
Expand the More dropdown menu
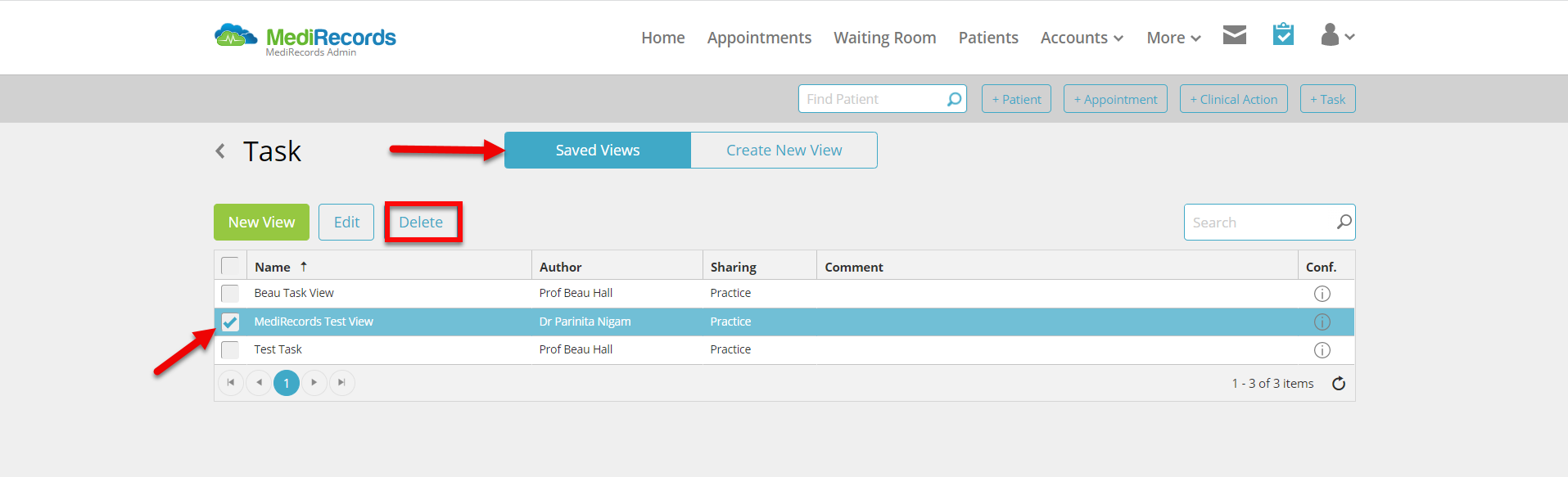click(1173, 38)
